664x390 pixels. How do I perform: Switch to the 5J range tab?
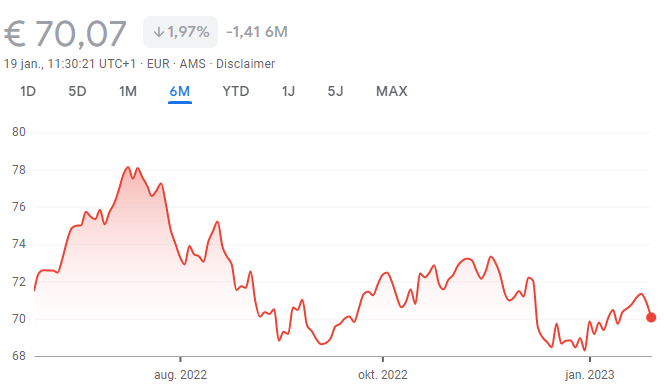tap(335, 91)
